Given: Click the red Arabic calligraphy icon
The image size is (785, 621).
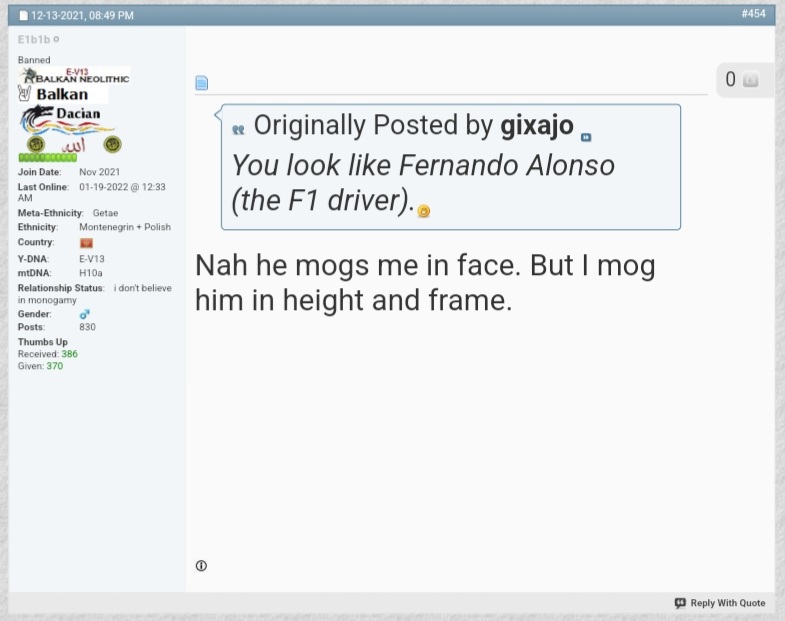Looking at the screenshot, I should [x=74, y=146].
